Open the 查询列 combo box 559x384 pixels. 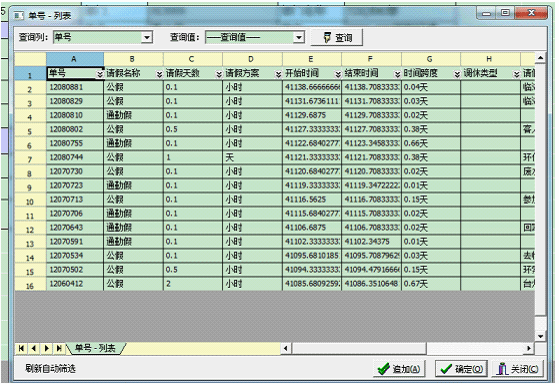[x=103, y=37]
